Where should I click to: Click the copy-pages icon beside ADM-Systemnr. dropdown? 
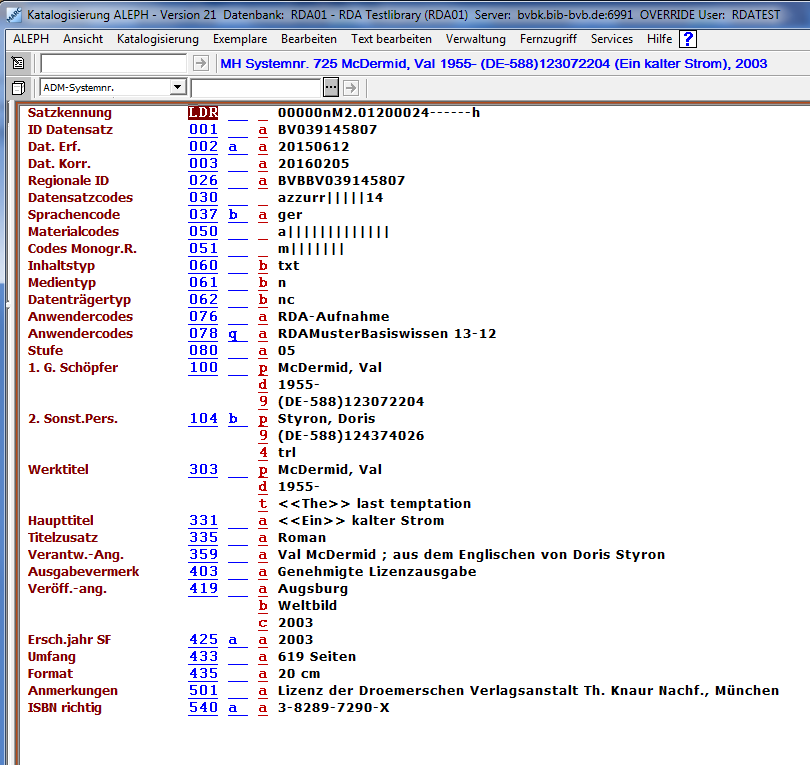click(x=17, y=88)
